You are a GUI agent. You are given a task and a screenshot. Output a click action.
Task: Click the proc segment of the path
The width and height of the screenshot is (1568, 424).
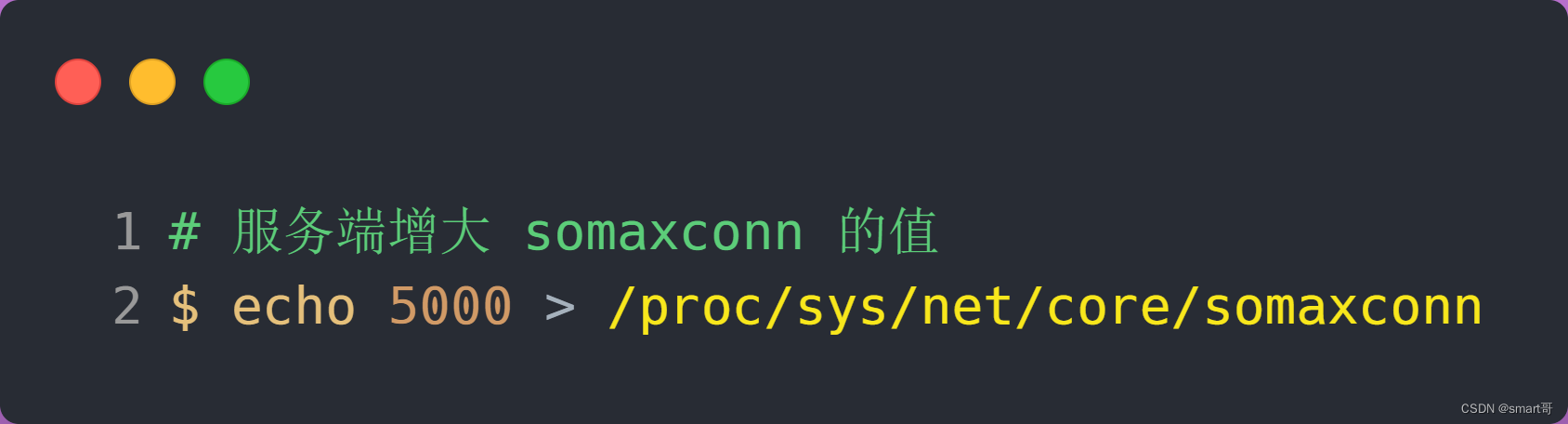point(701,310)
